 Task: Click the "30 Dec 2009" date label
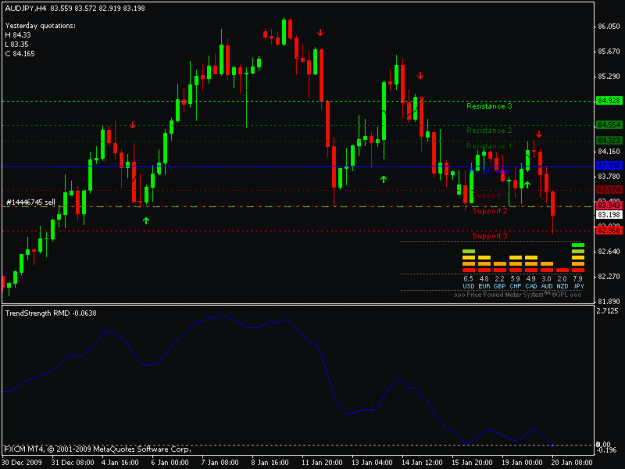coord(21,463)
